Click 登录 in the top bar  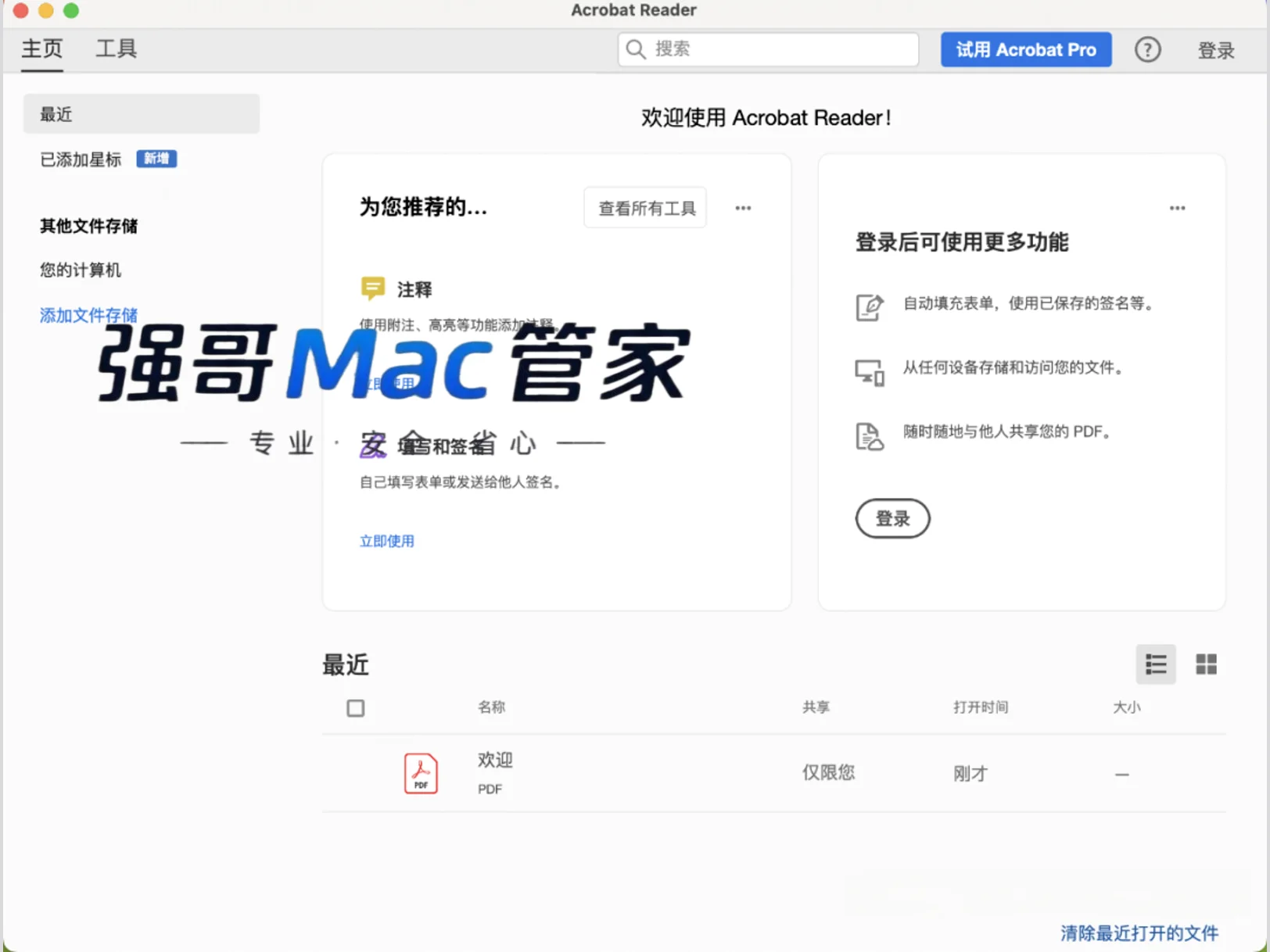1216,51
